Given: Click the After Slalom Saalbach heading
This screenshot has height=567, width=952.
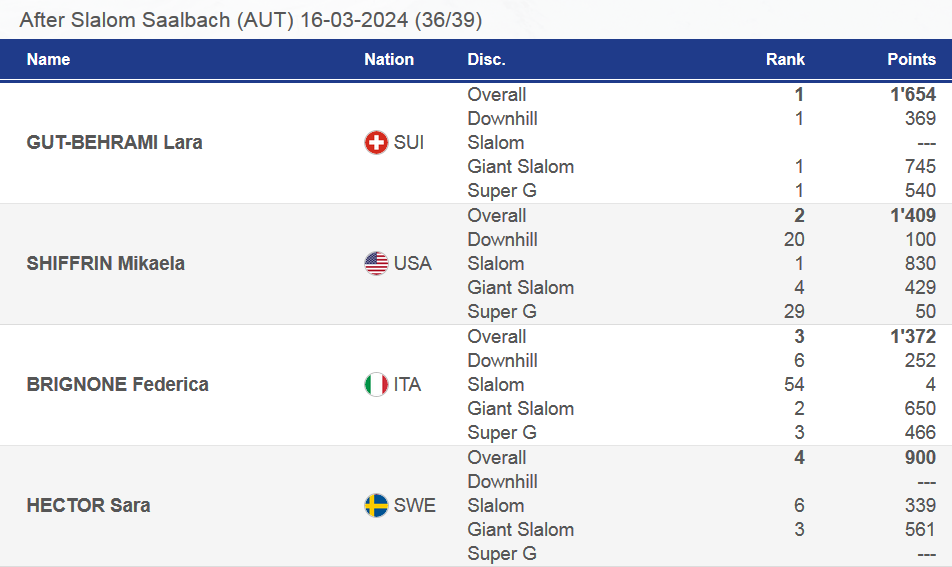Looking at the screenshot, I should [x=251, y=20].
